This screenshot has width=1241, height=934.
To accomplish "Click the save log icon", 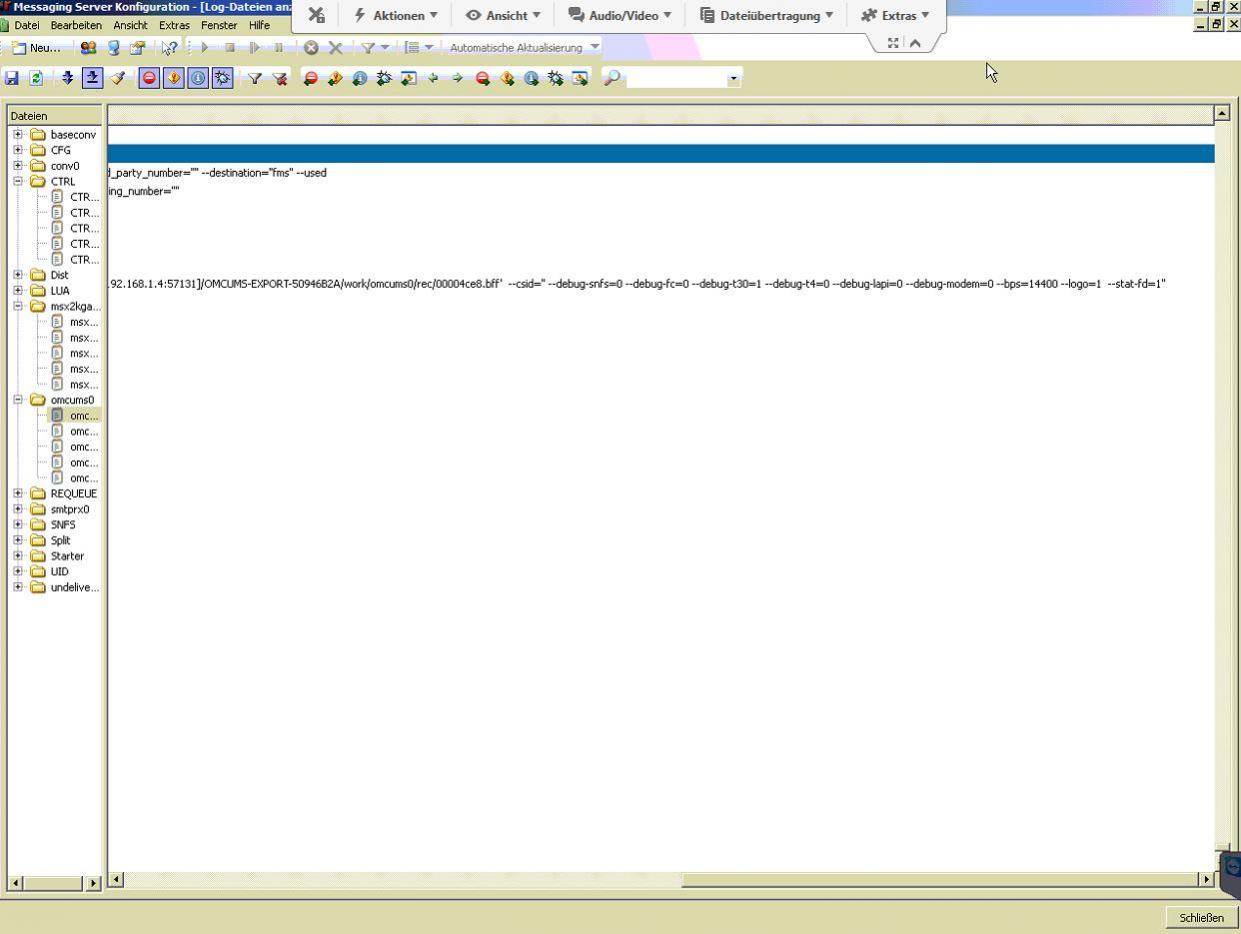I will (x=12, y=78).
